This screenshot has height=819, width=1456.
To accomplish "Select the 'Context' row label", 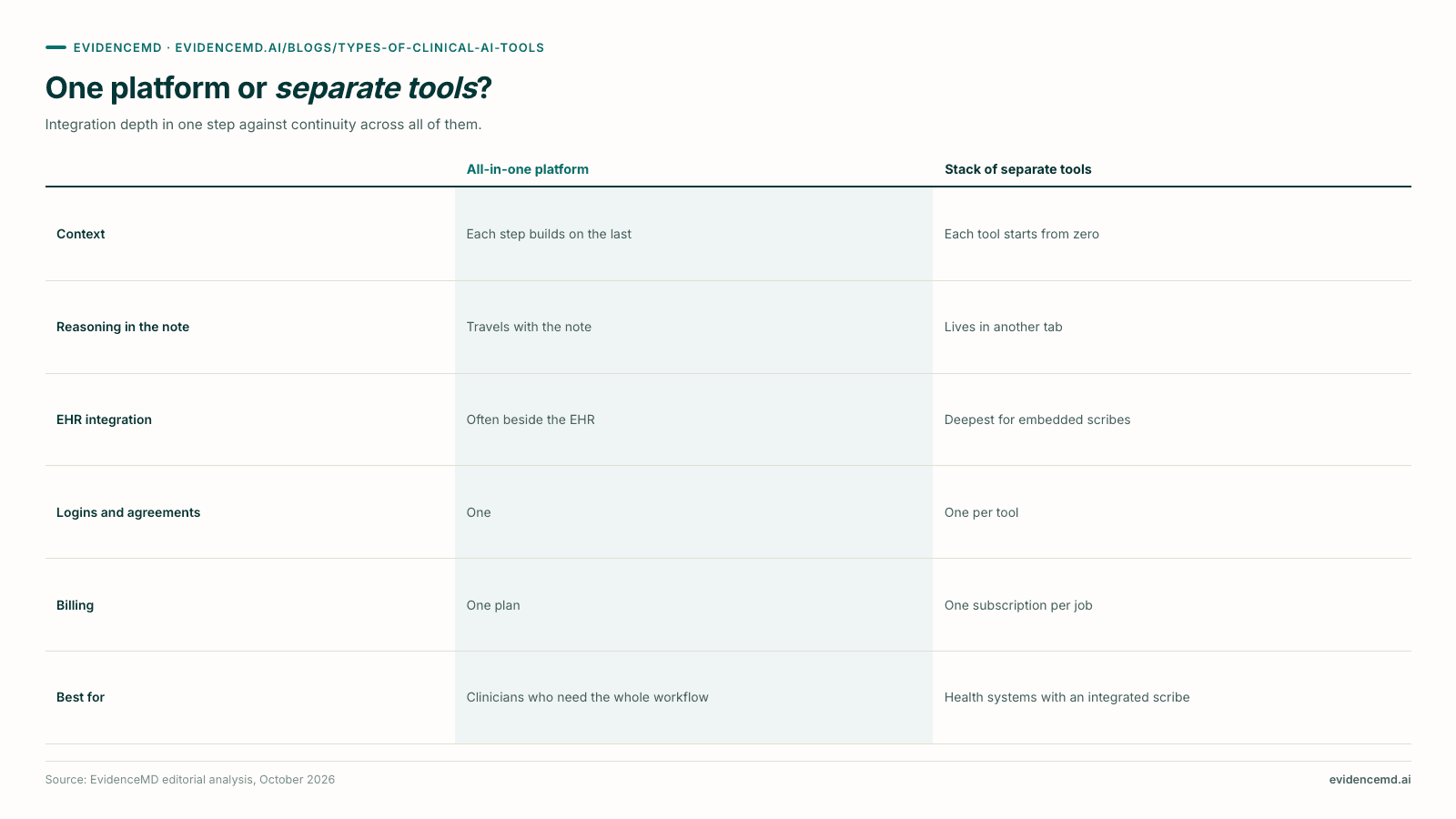I will click(81, 234).
